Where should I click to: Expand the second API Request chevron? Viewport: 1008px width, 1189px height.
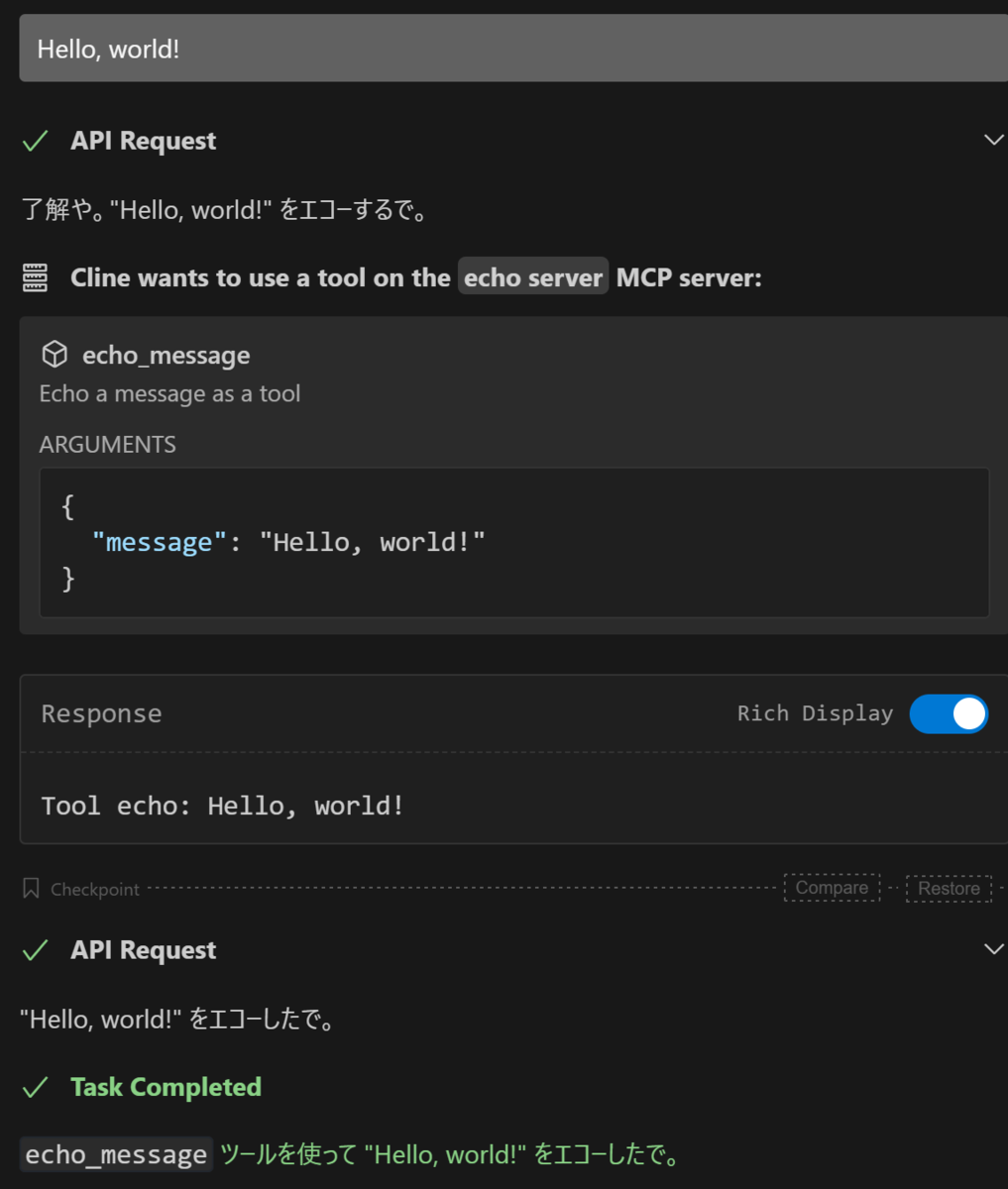[x=993, y=950]
